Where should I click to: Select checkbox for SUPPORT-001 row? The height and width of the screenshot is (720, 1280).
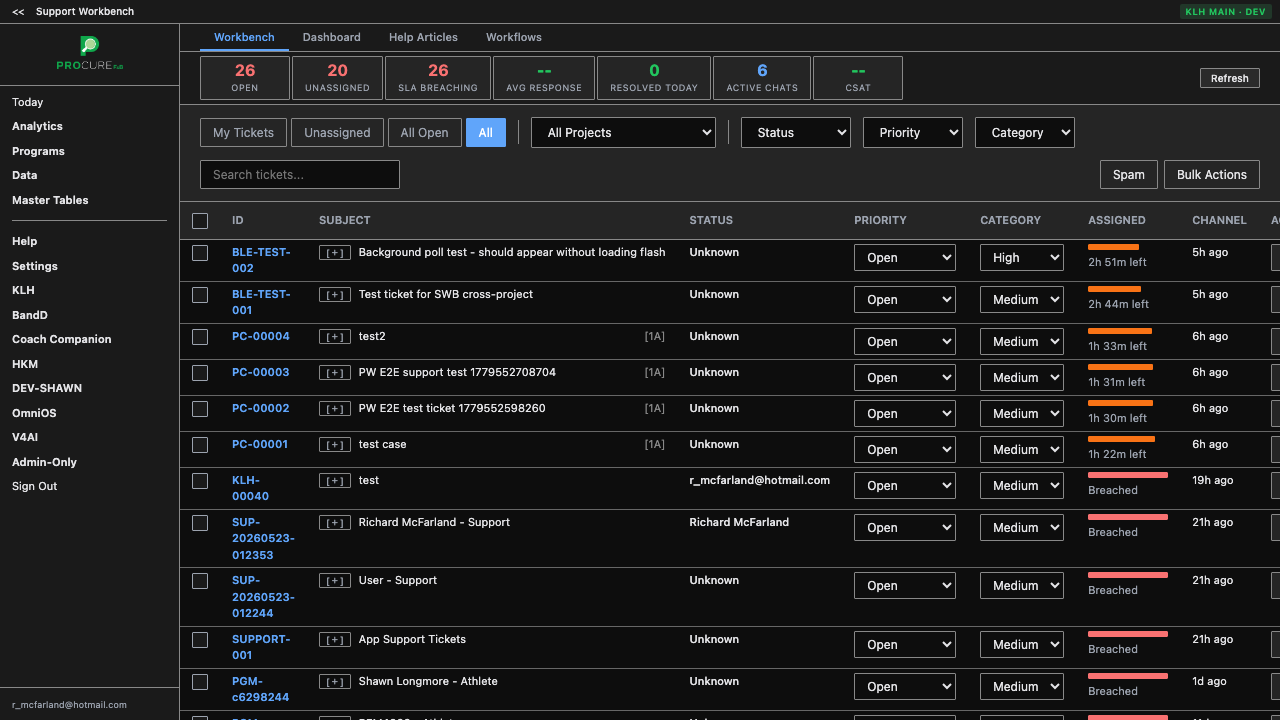click(x=200, y=640)
